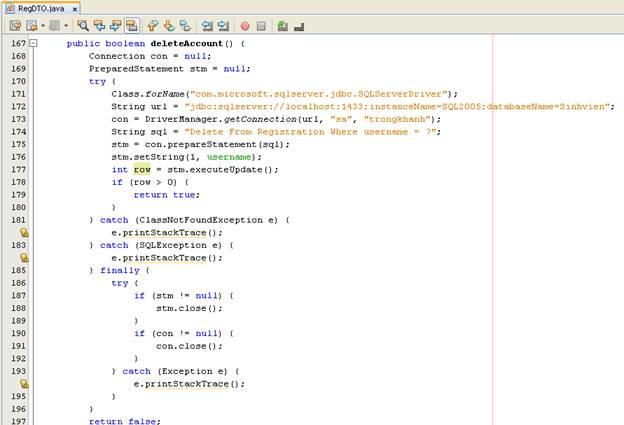The image size is (624, 425).
Task: Click the "trongkhanh" password string on line 173
Action: pyautogui.click(x=397, y=119)
